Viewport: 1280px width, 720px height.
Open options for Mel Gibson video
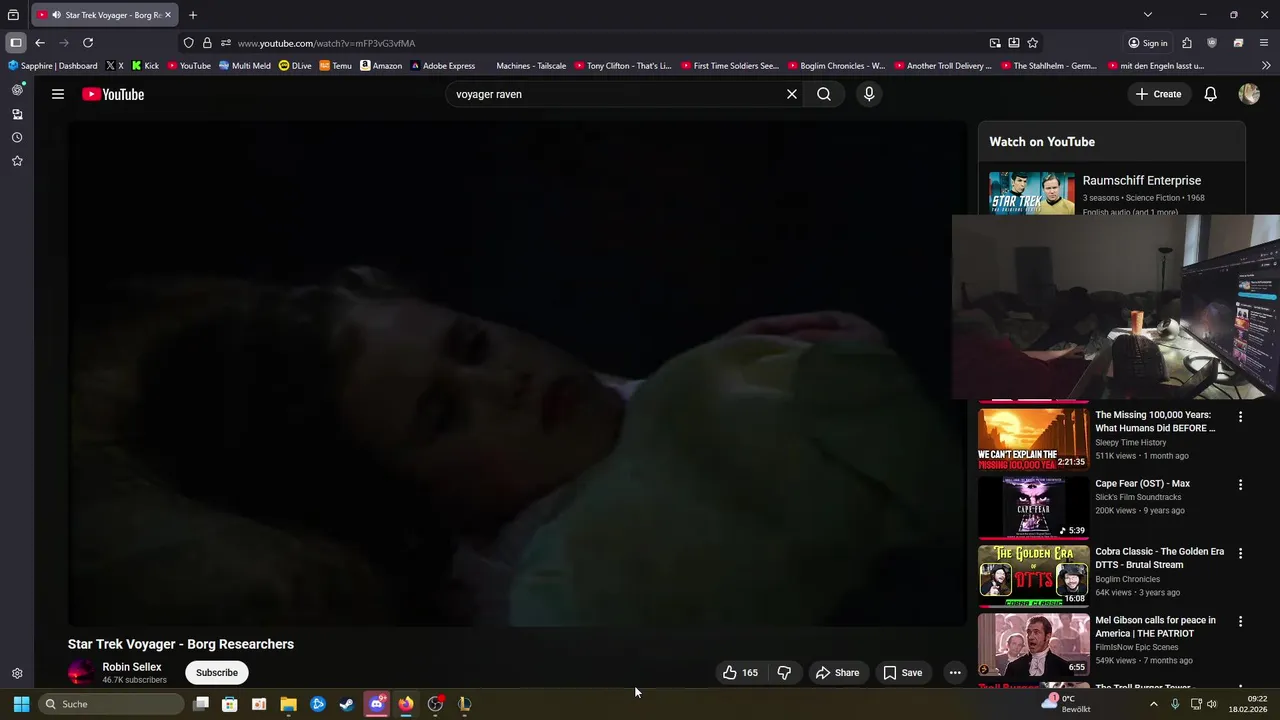(1240, 621)
